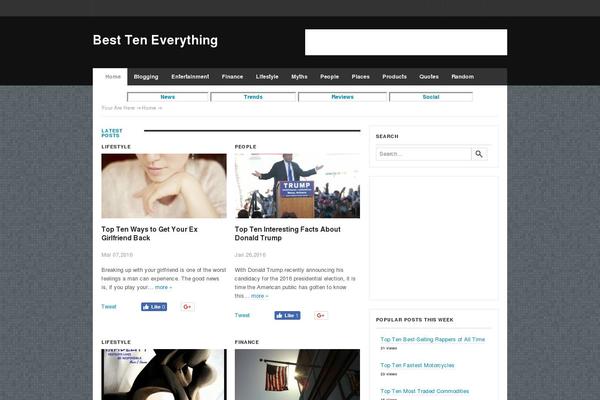Click Home link in the breadcrumb
The width and height of the screenshot is (600, 400).
[149, 108]
